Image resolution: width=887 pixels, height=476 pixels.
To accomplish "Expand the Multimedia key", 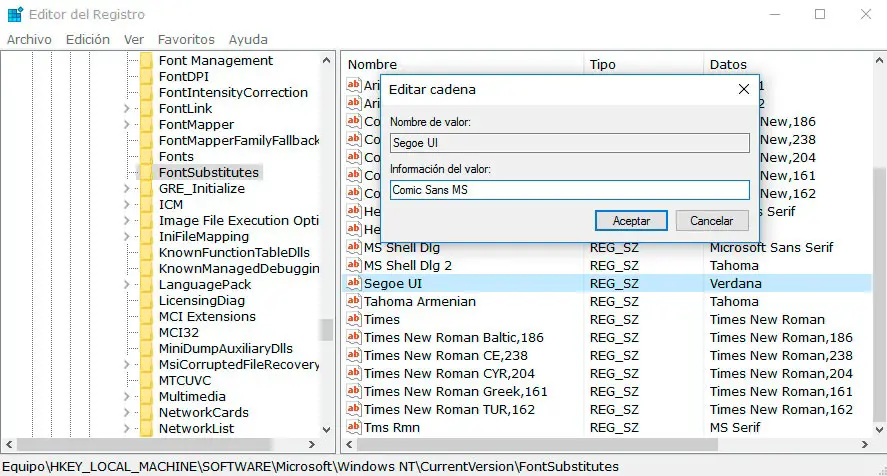I will point(127,397).
